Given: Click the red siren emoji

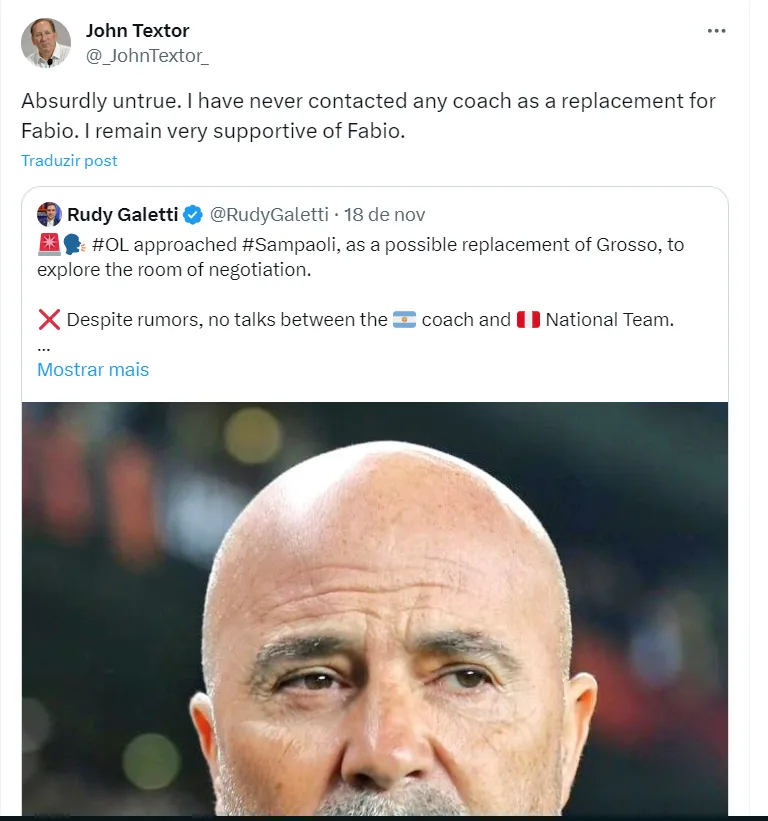Looking at the screenshot, I should point(49,244).
